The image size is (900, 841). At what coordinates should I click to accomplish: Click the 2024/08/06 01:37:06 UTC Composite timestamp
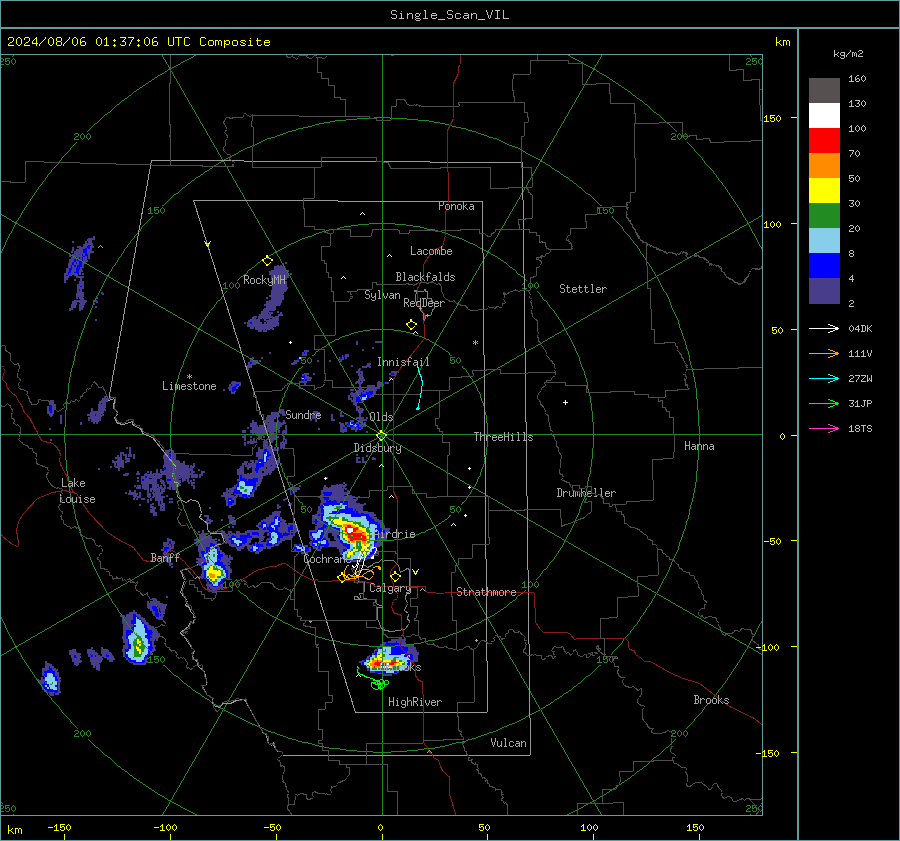138,42
